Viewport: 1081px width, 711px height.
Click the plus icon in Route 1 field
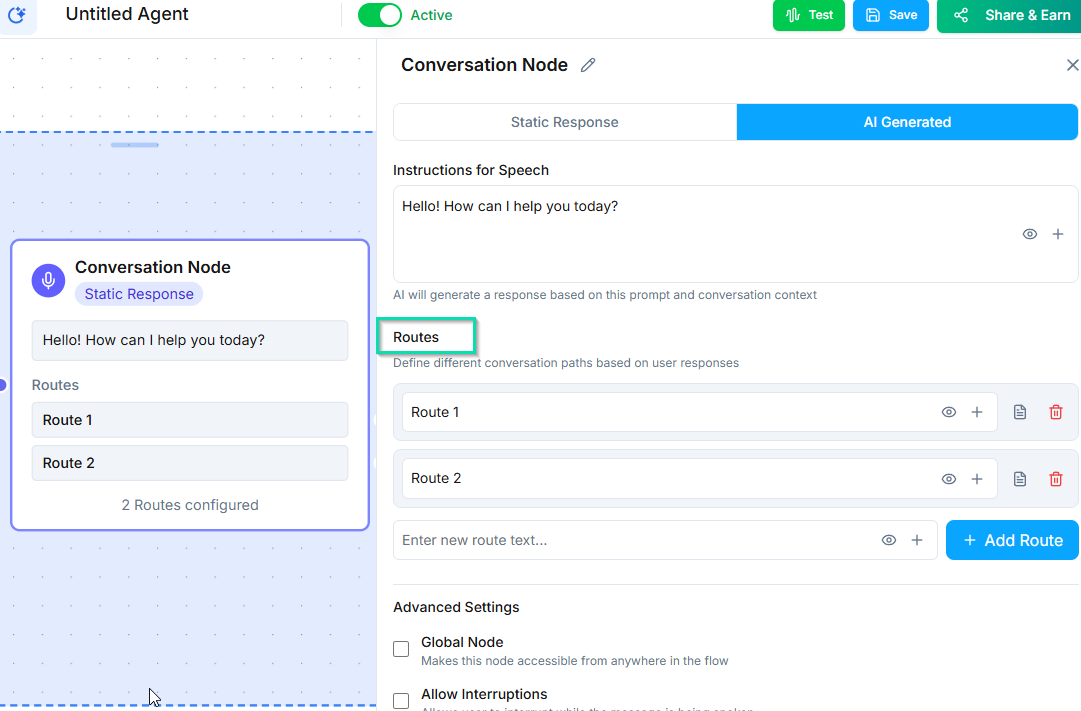pos(977,412)
